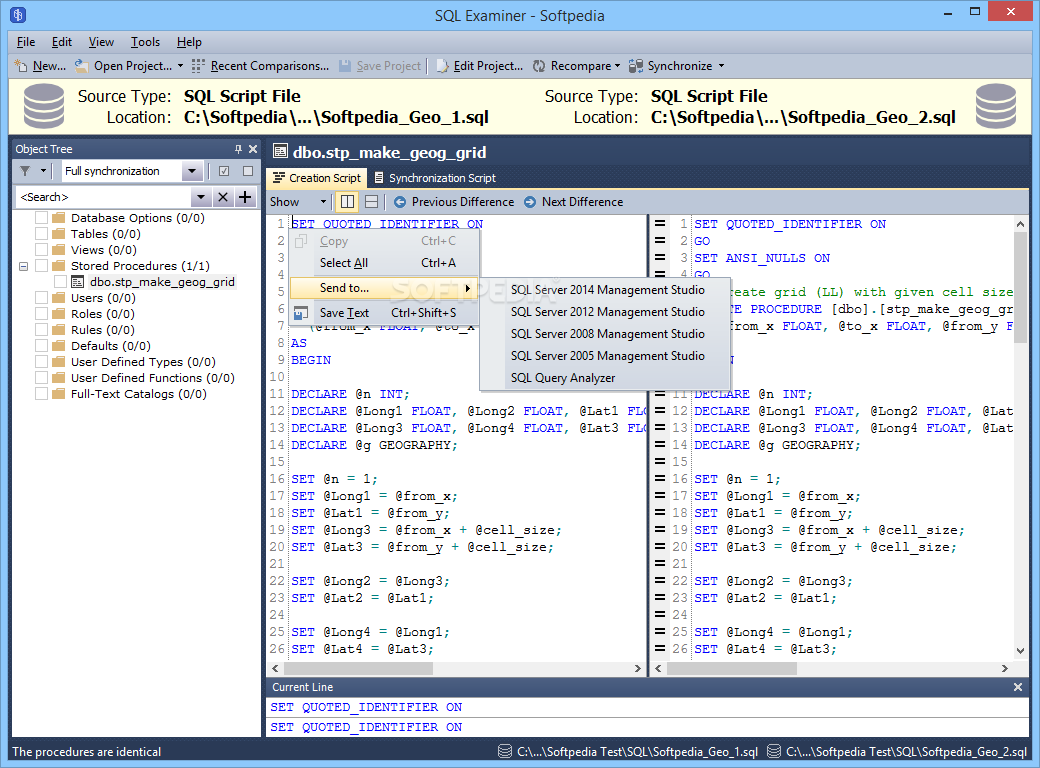
Task: Check the Users (0/0) checkbox
Action: pyautogui.click(x=41, y=298)
